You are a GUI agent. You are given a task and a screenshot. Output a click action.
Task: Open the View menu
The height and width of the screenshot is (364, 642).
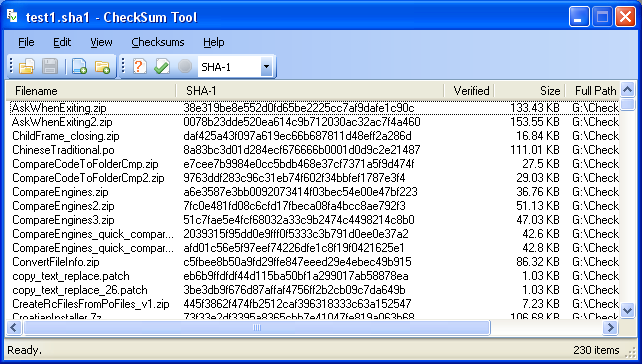(x=101, y=42)
